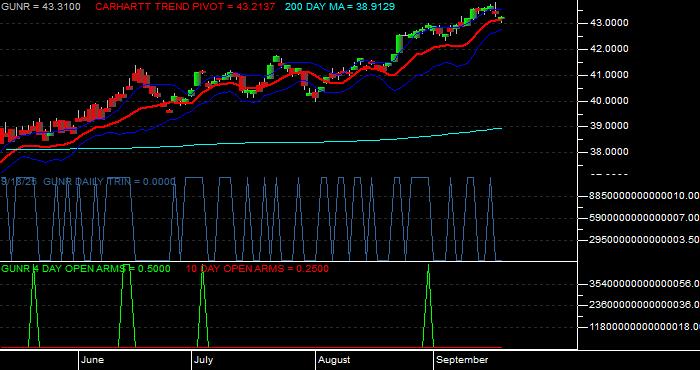700x370 pixels.
Task: Click the 38.0000 price axis value
Action: click(610, 152)
